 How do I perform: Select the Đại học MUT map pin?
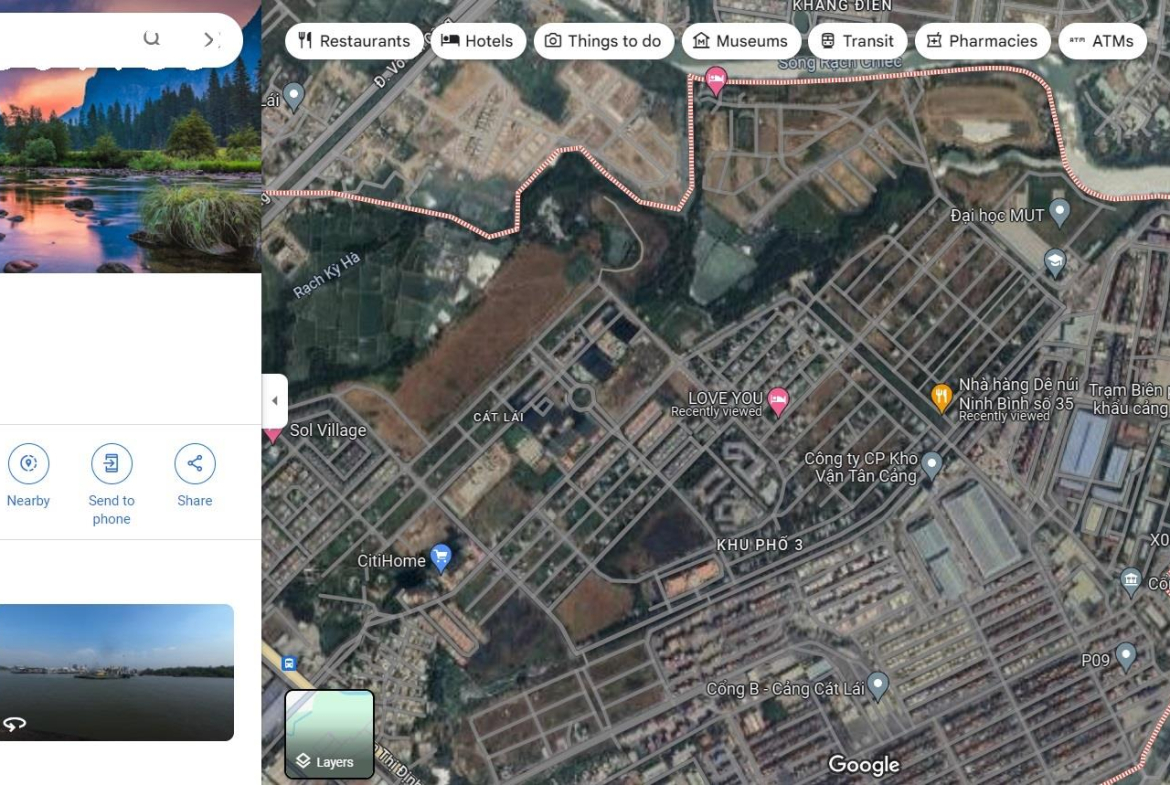1060,212
